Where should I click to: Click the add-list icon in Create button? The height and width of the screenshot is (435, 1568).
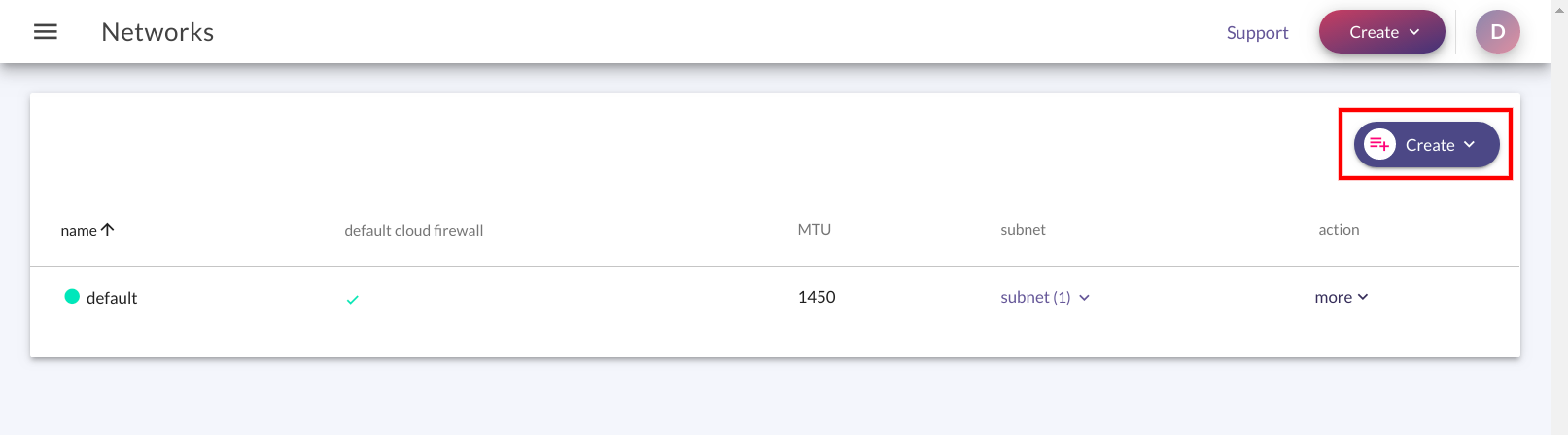pyautogui.click(x=1379, y=145)
